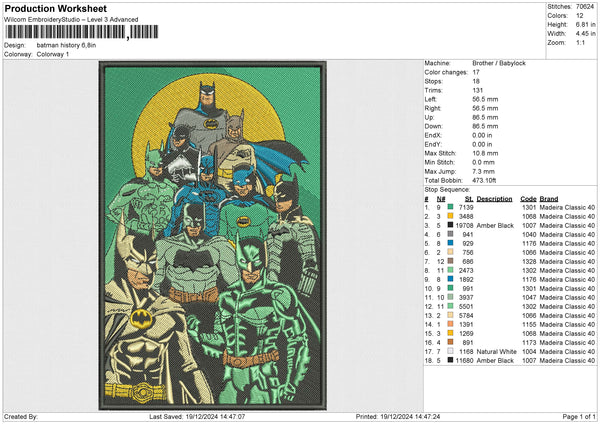The width and height of the screenshot is (600, 424).
Task: Select the blue swatch in stop row 5
Action: tap(450, 243)
